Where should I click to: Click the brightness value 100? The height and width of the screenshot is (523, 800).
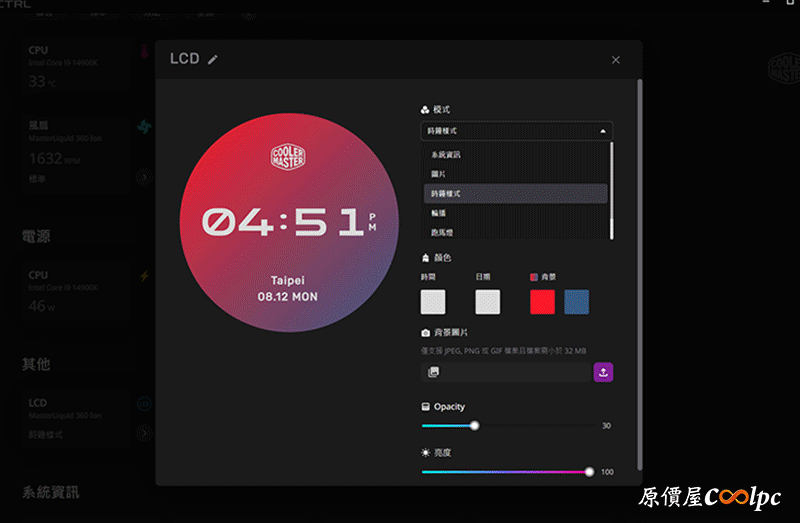pyautogui.click(x=607, y=472)
